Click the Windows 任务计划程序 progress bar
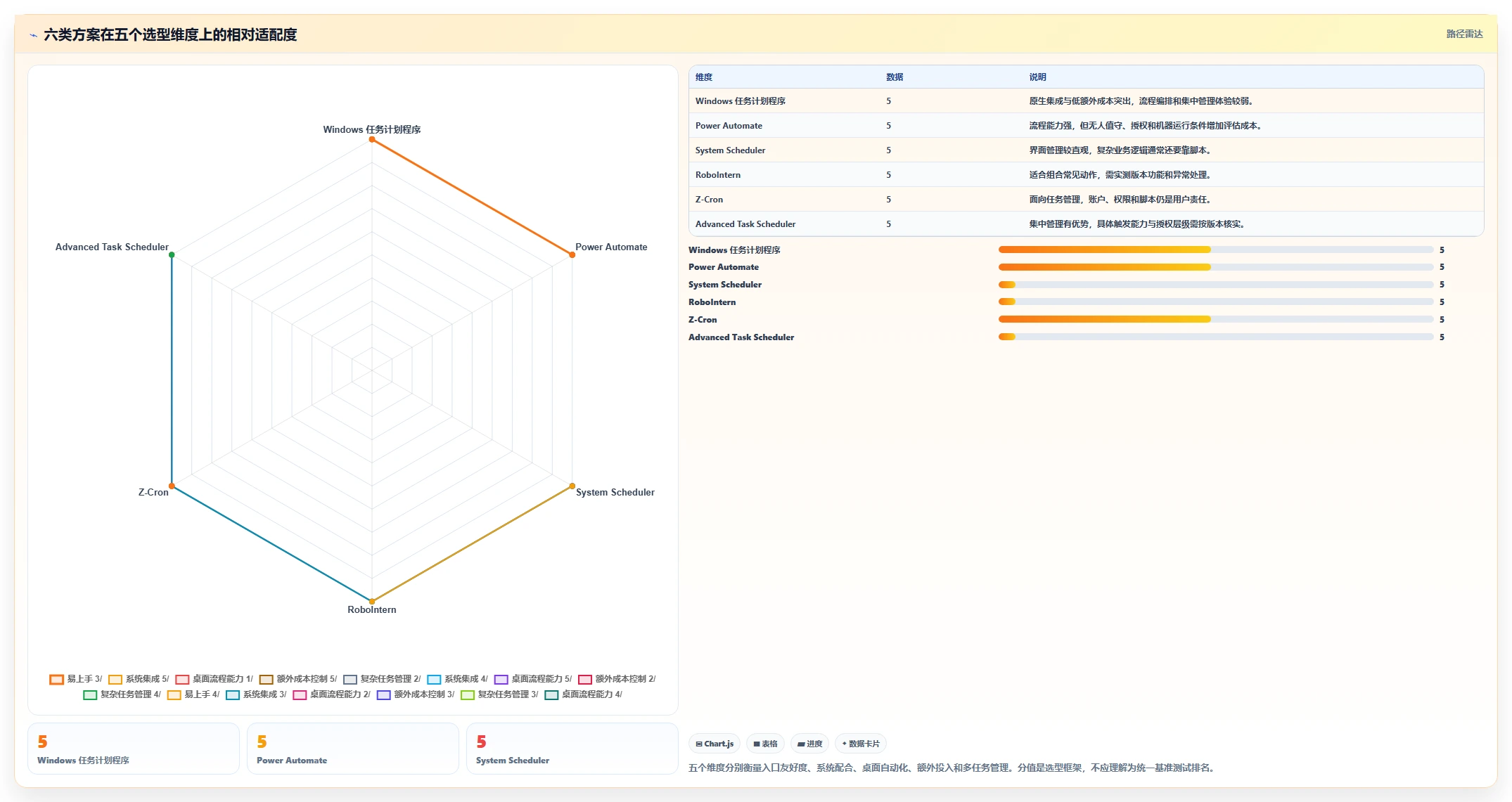The width and height of the screenshot is (1512, 802). point(1216,250)
